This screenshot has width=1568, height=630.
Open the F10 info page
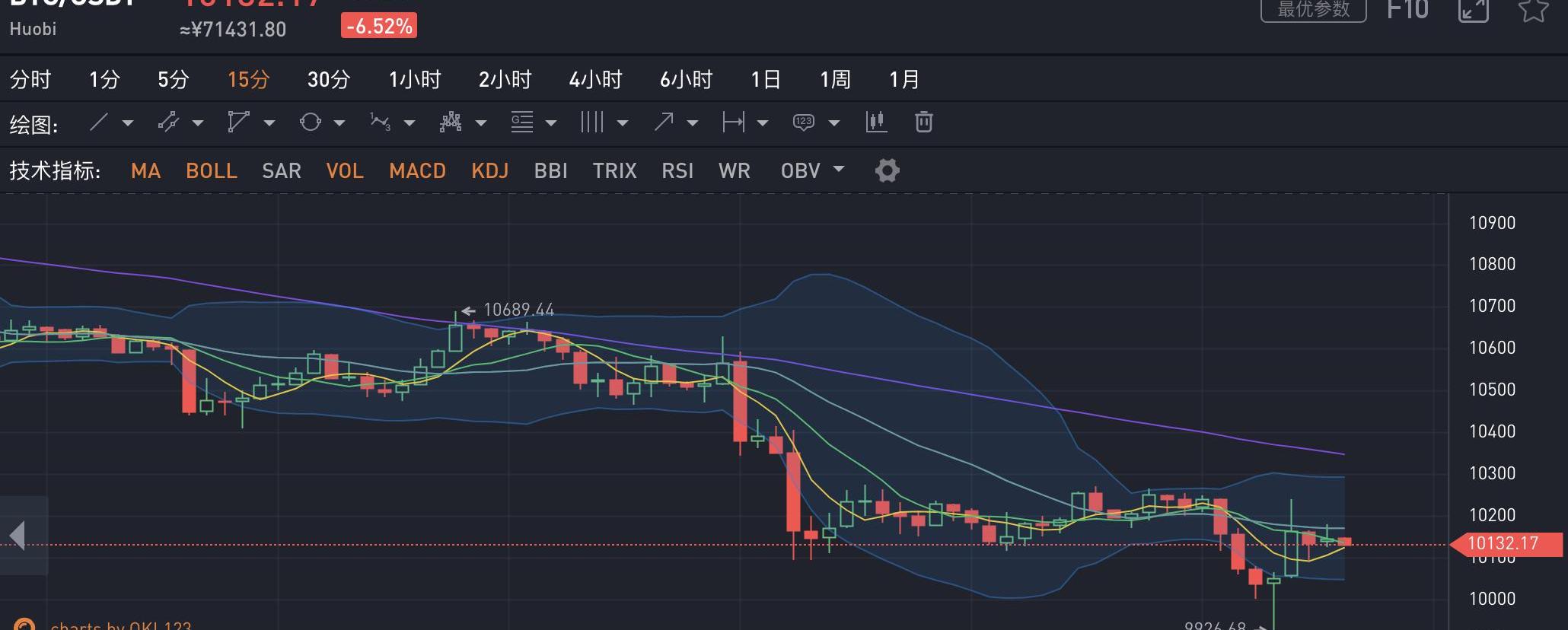coord(1407,10)
